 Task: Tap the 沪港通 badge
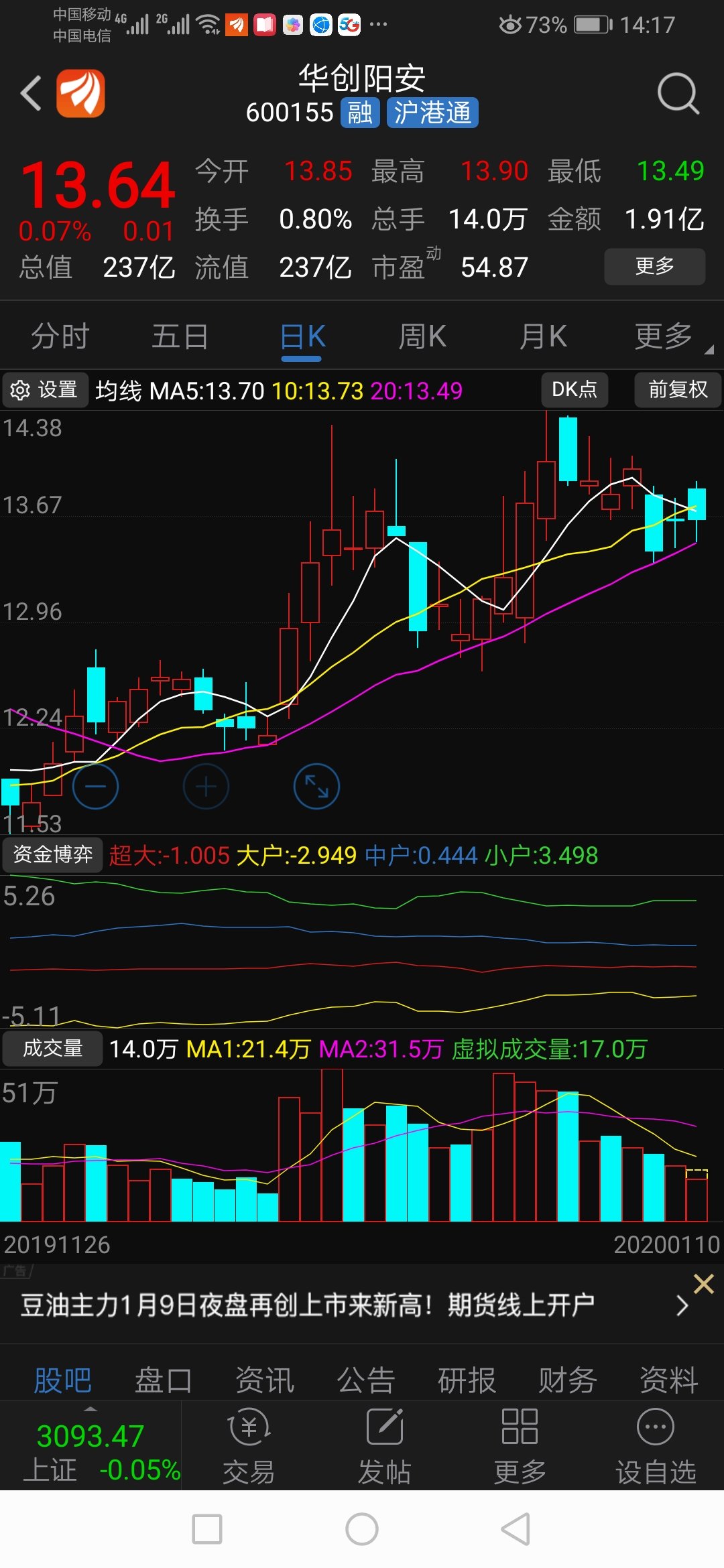point(432,113)
